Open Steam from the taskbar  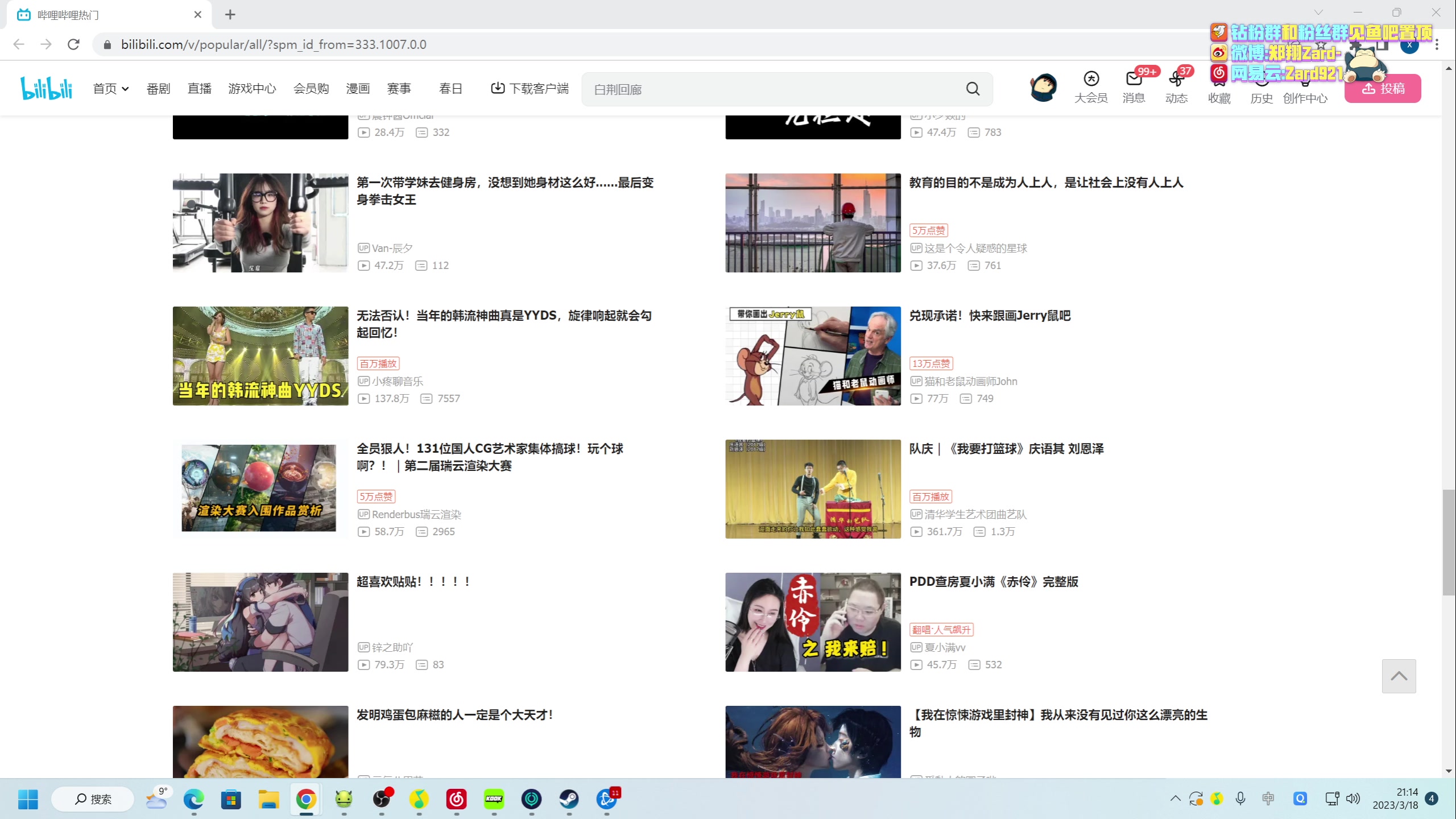(x=569, y=799)
